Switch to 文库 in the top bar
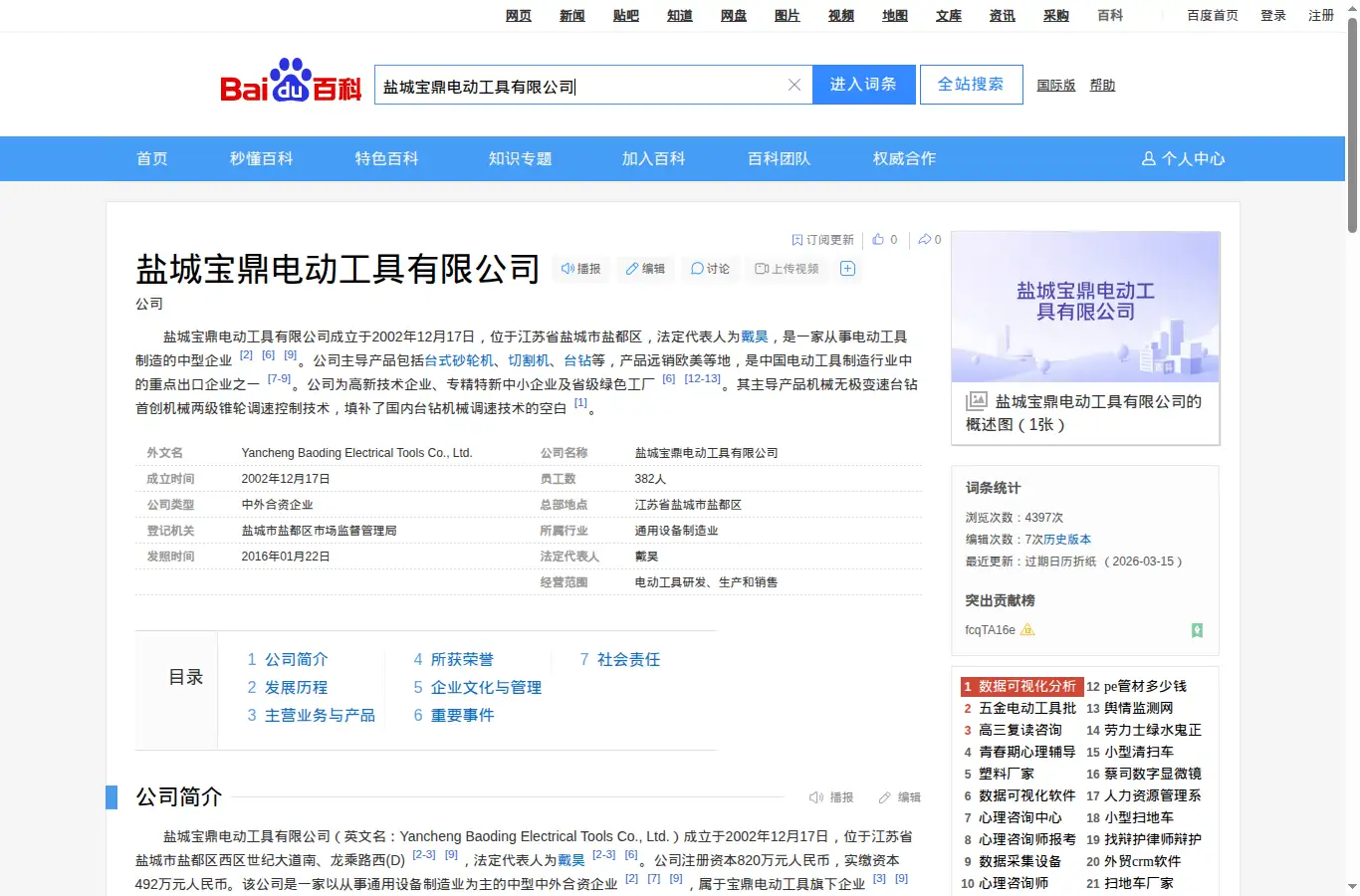Viewport: 1360px width, 896px height. [949, 16]
